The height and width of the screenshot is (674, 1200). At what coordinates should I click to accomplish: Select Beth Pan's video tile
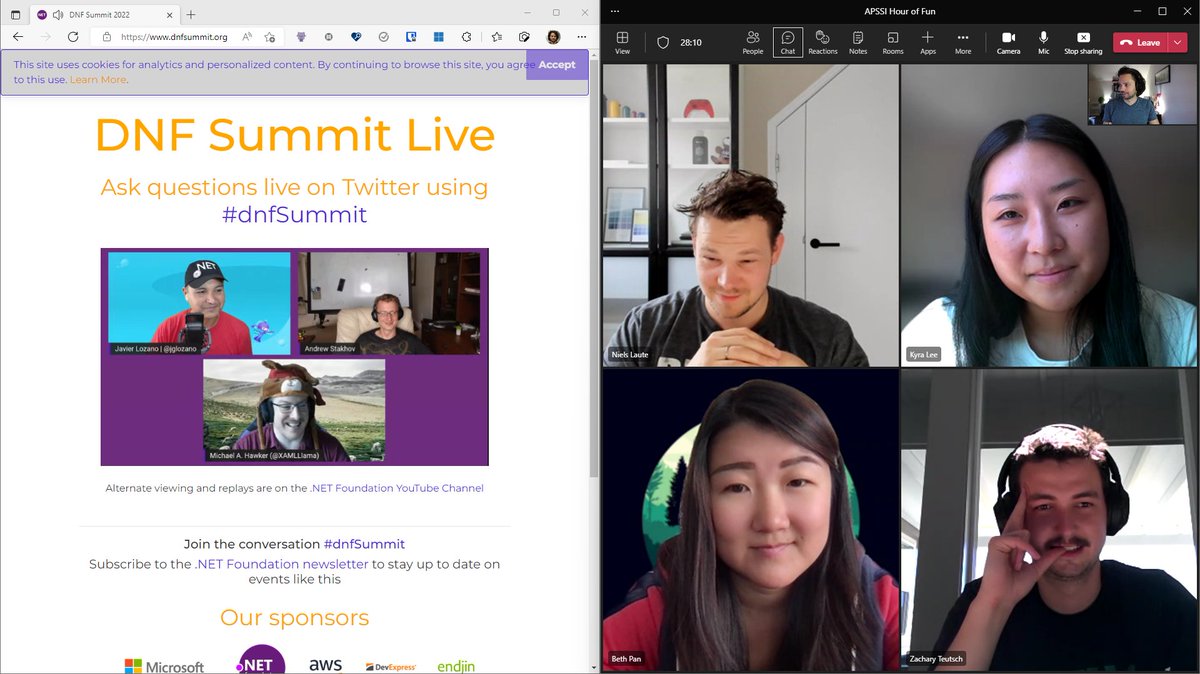coord(750,518)
